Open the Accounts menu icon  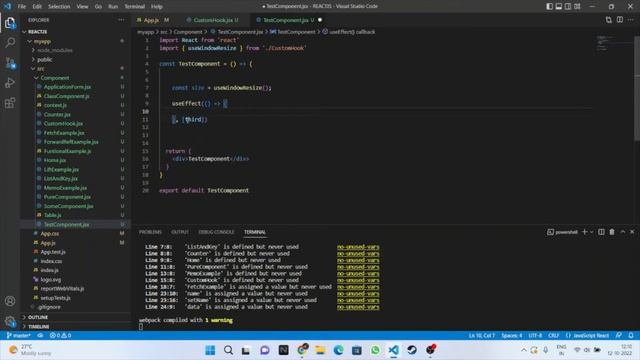point(10,301)
